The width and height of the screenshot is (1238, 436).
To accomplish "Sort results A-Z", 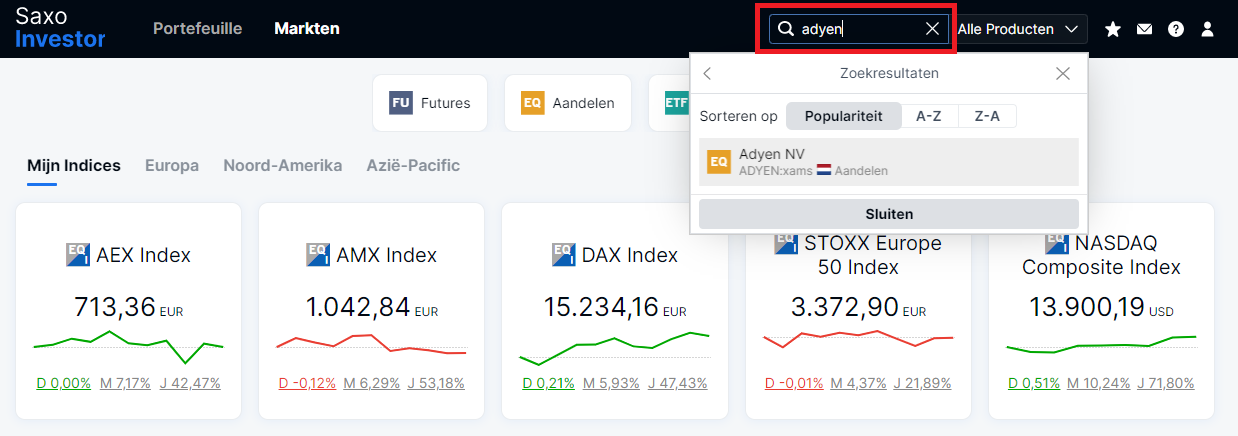I will click(x=929, y=116).
